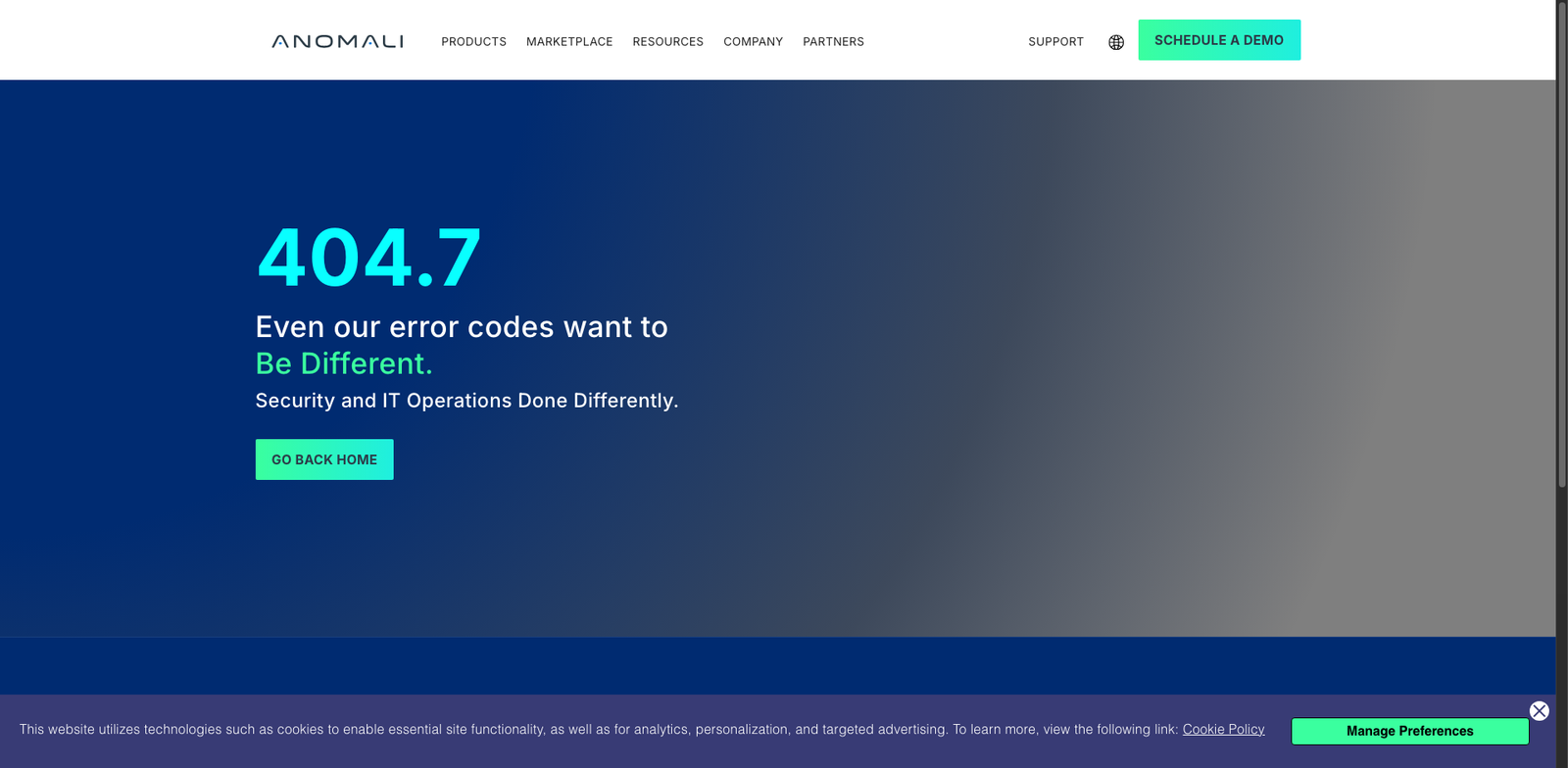This screenshot has width=1568, height=768.
Task: Open the globe language selector
Action: point(1116,42)
